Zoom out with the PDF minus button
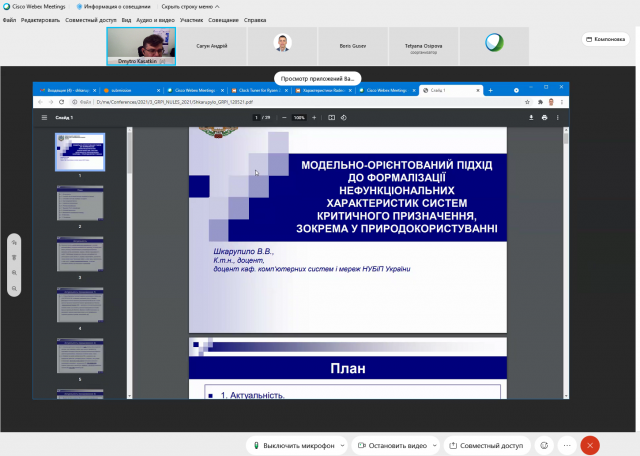 284,118
